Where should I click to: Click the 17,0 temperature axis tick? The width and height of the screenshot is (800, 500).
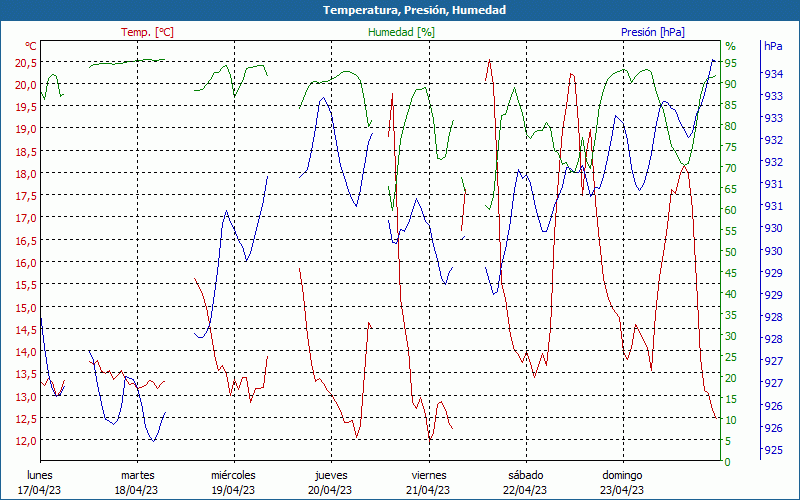click(26, 218)
